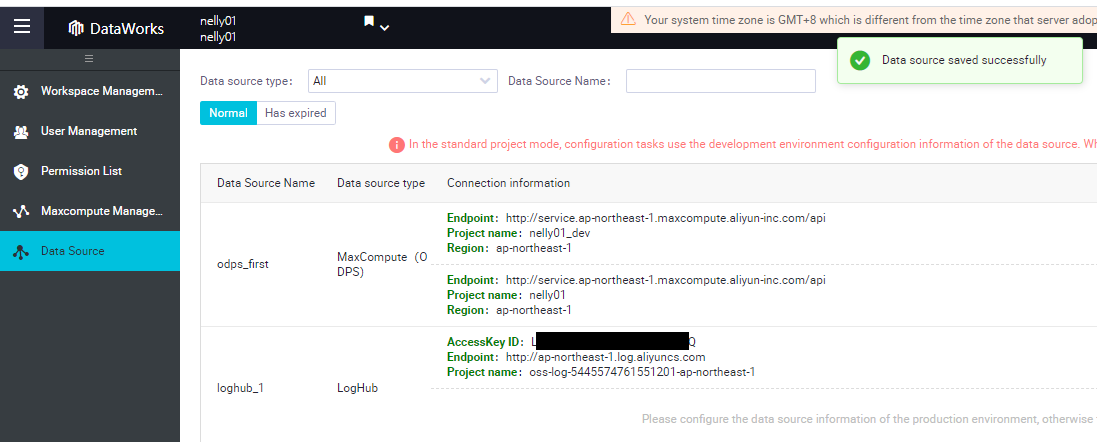Click the Connection information column header
The image size is (1097, 442).
coord(509,183)
